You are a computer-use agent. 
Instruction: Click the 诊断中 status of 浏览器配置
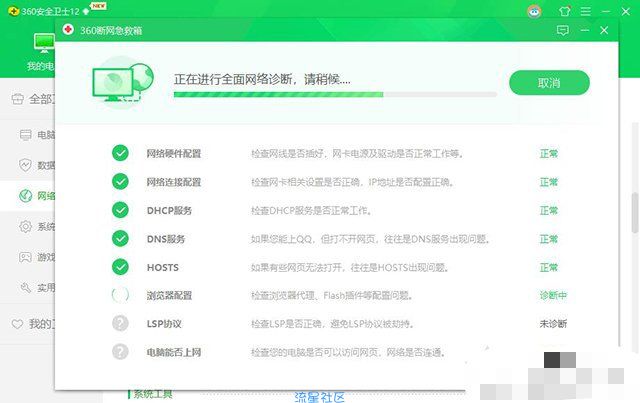coord(553,295)
